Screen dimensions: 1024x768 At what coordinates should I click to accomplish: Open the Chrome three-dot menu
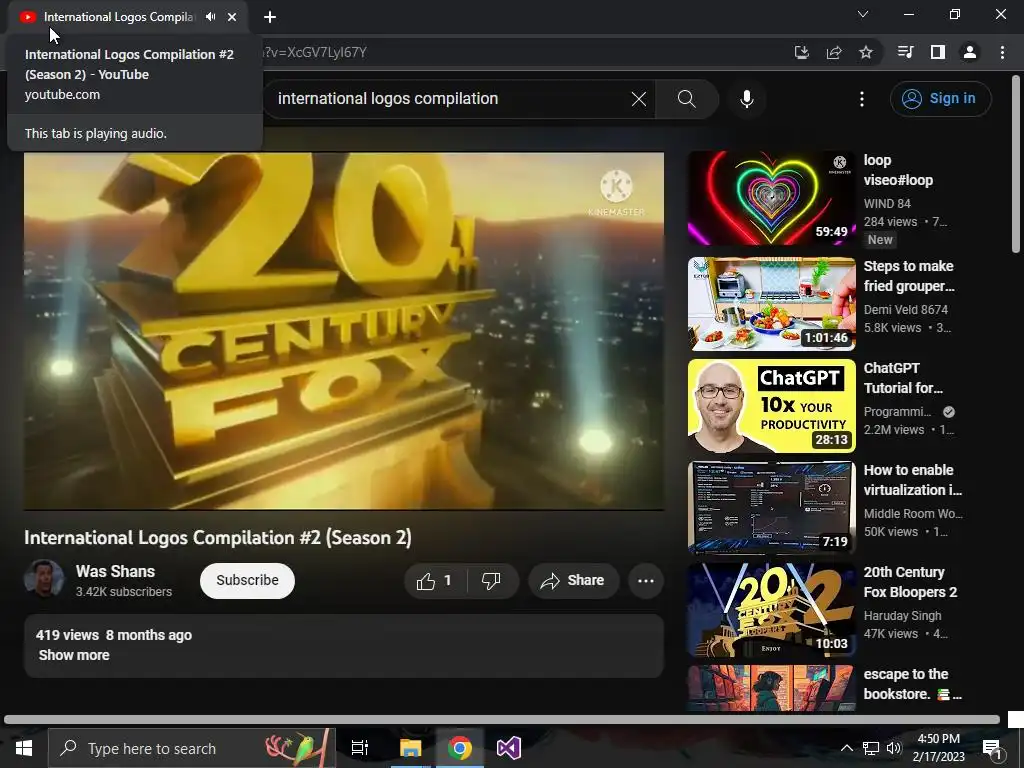1002,52
